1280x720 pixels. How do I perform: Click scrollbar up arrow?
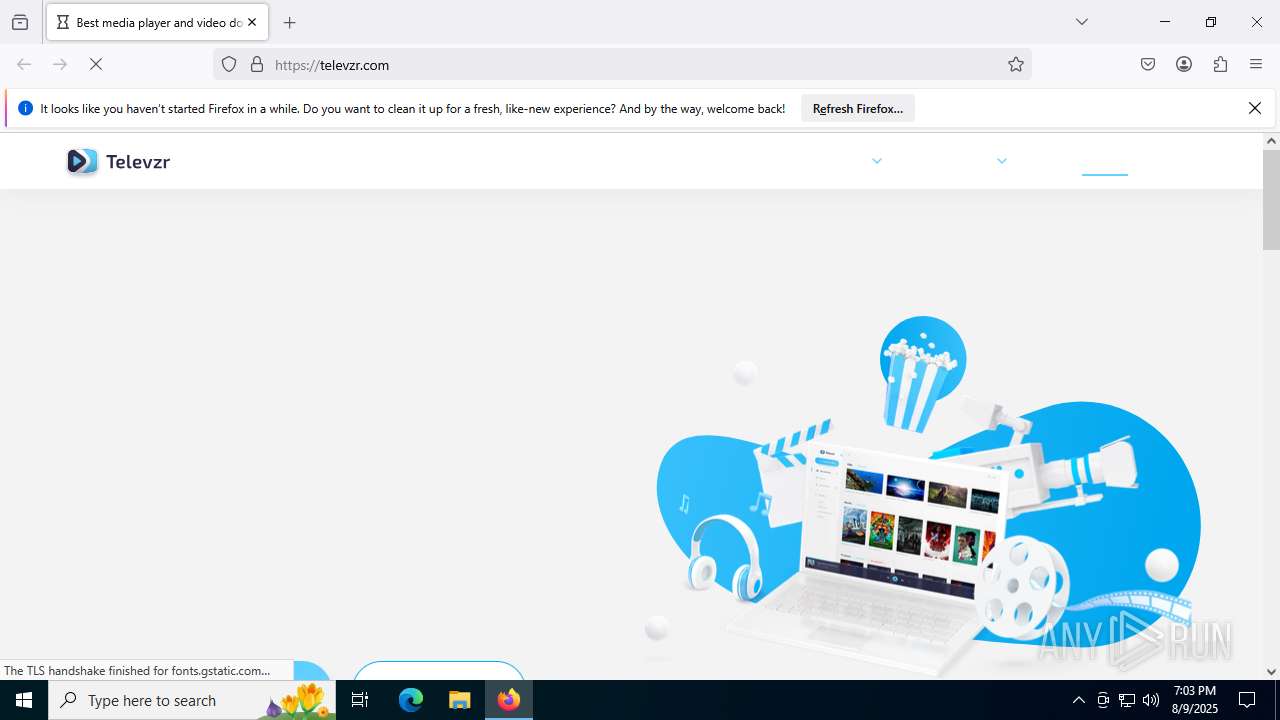pos(1271,141)
